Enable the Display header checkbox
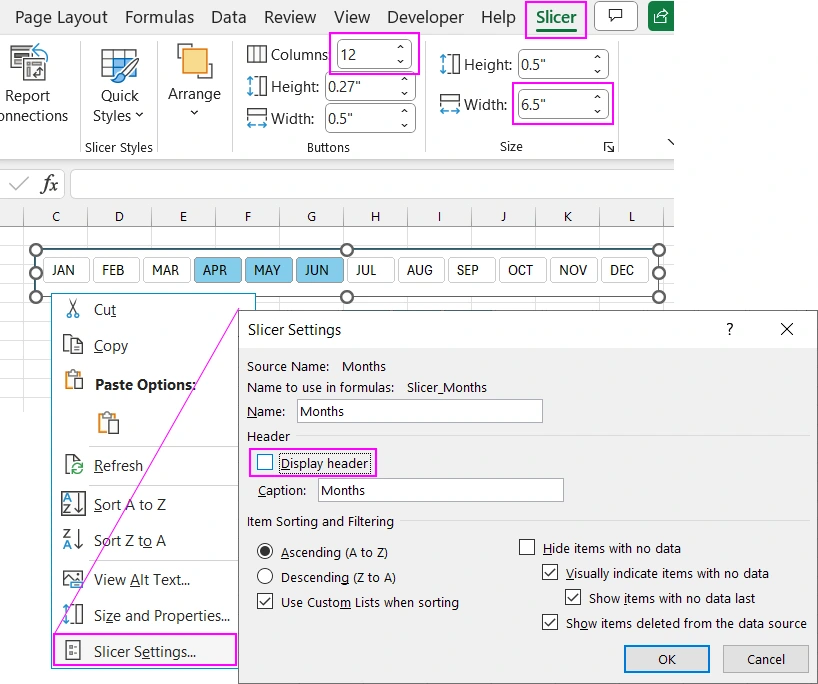818x684 pixels. click(x=266, y=462)
